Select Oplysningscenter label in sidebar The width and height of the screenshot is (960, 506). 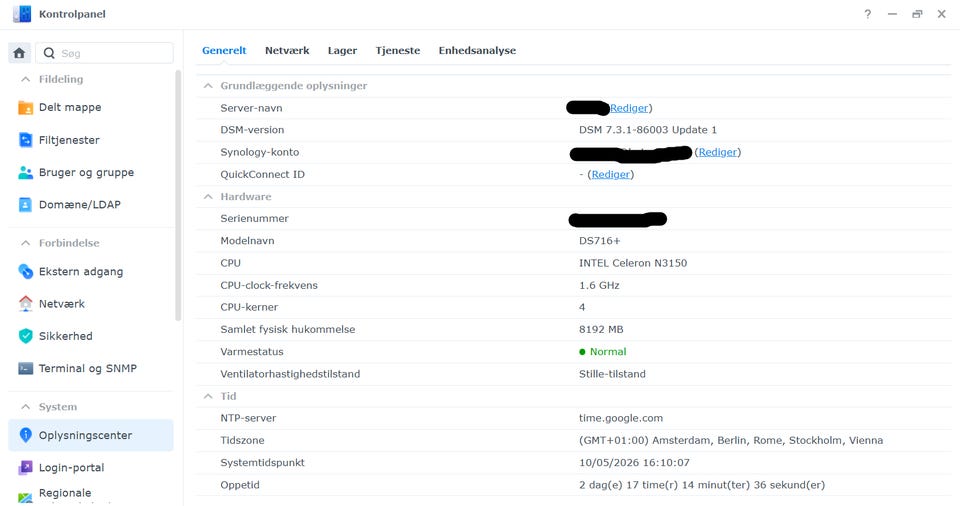tap(85, 436)
